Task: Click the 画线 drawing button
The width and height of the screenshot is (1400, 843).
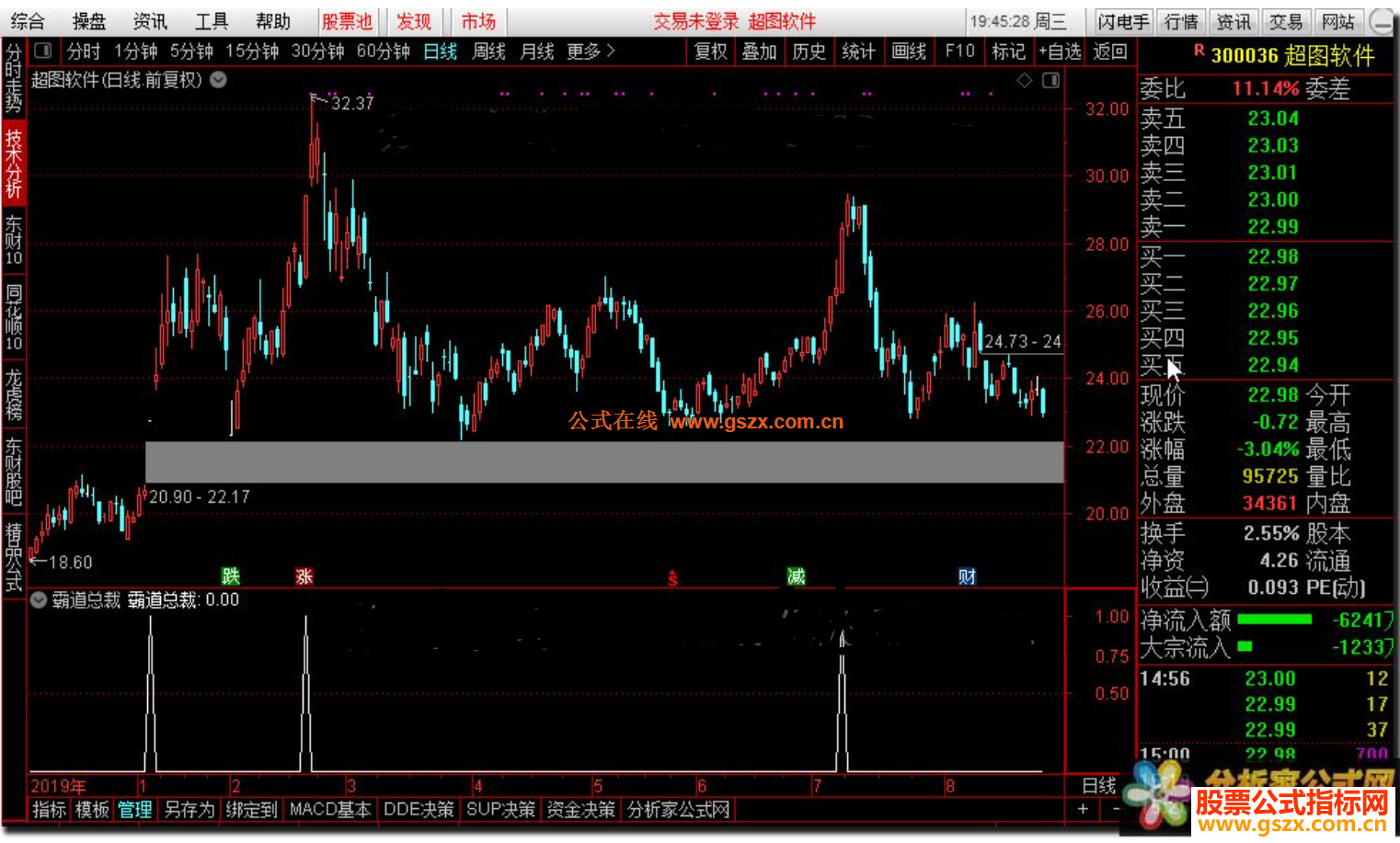Action: tap(909, 51)
